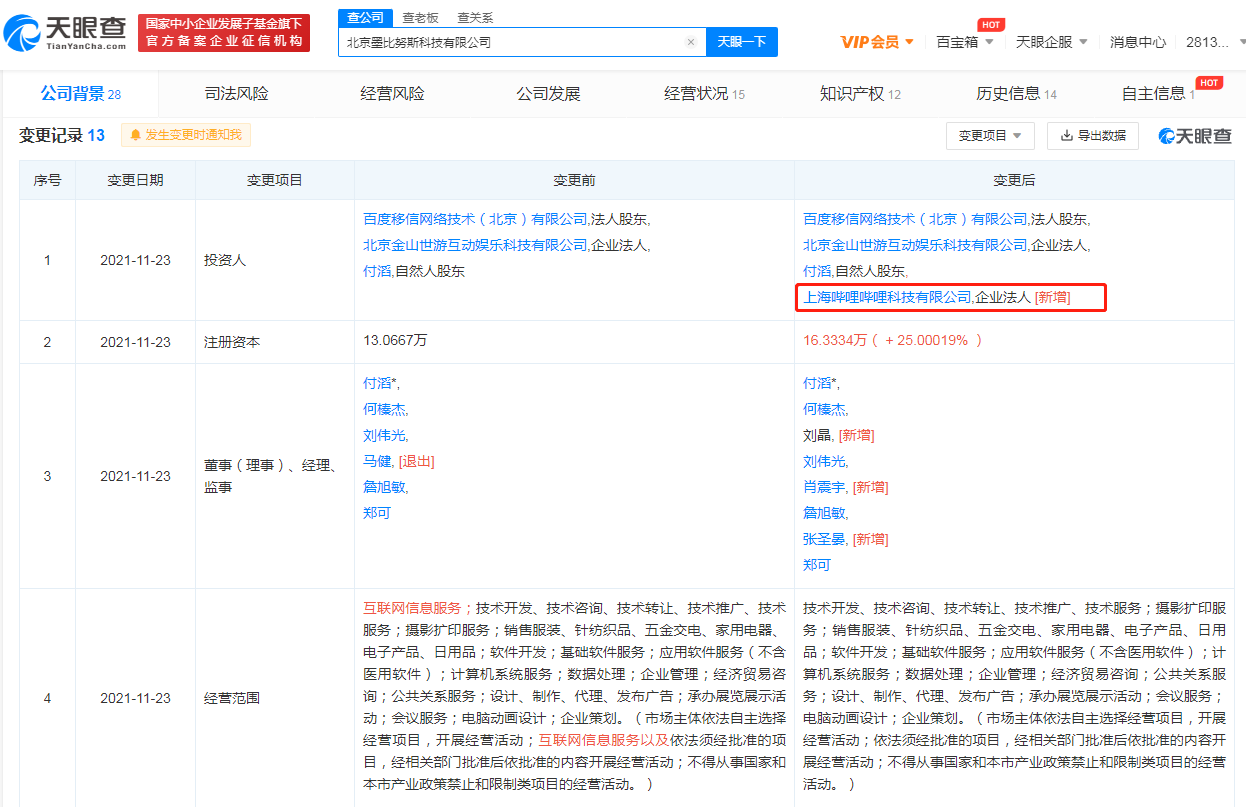Click the 变更前 column header
The width and height of the screenshot is (1246, 807).
(574, 180)
